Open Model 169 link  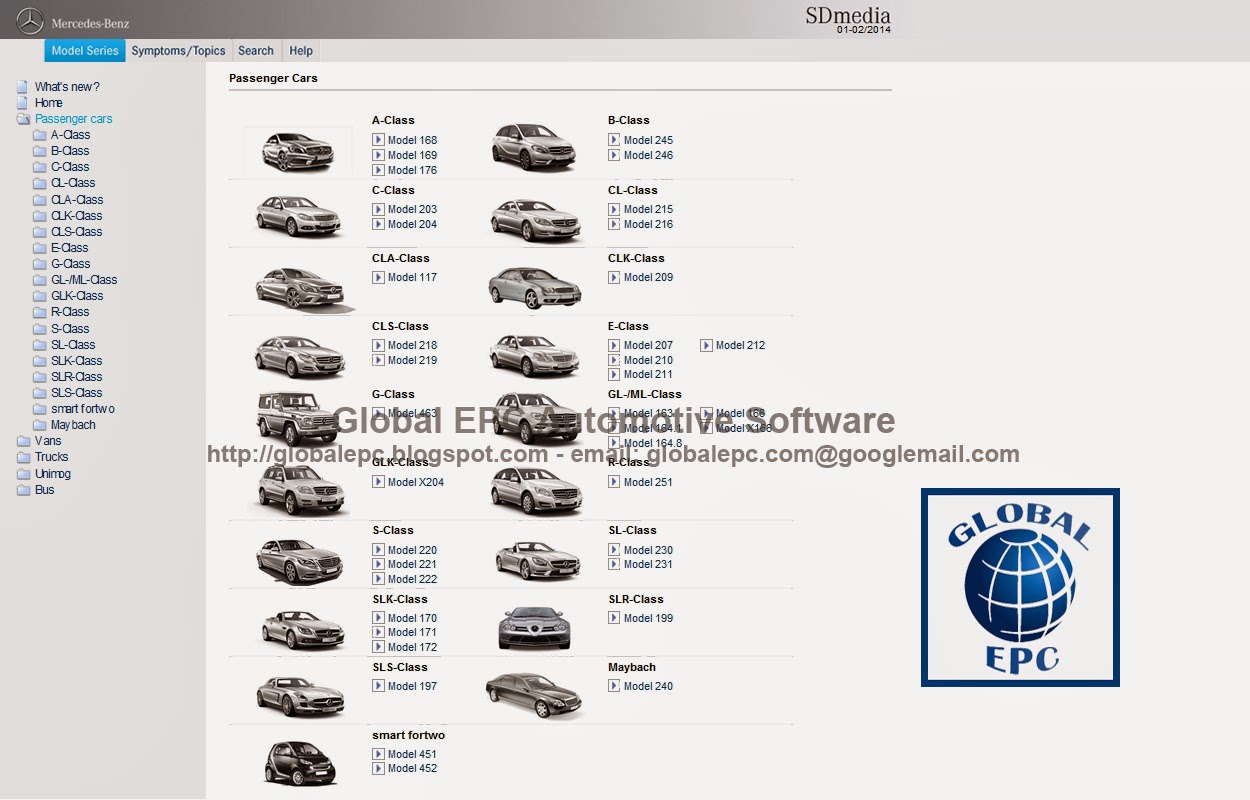(412, 155)
